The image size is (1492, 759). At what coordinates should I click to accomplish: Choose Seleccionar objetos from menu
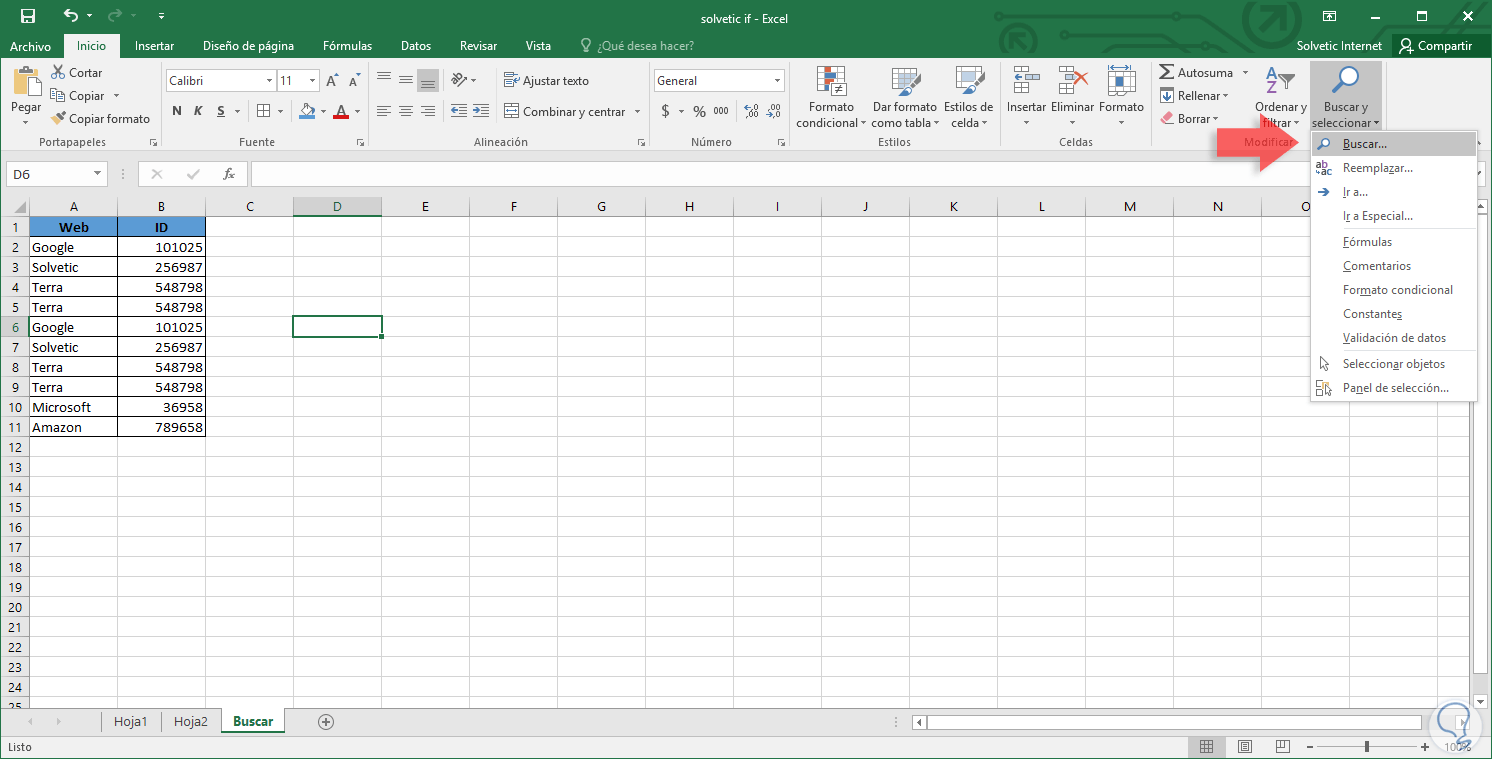coord(1393,364)
